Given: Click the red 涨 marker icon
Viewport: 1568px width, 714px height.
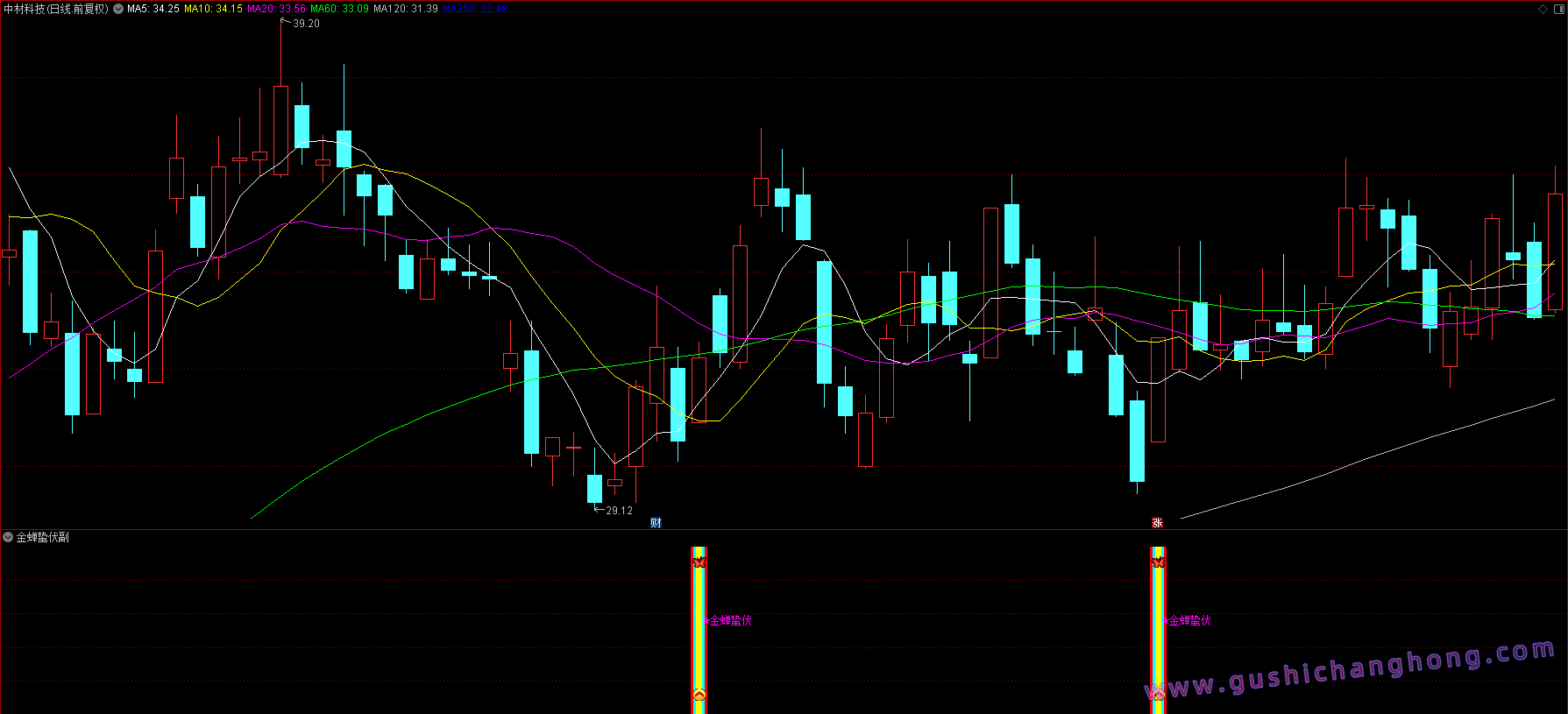Looking at the screenshot, I should click(x=1157, y=523).
